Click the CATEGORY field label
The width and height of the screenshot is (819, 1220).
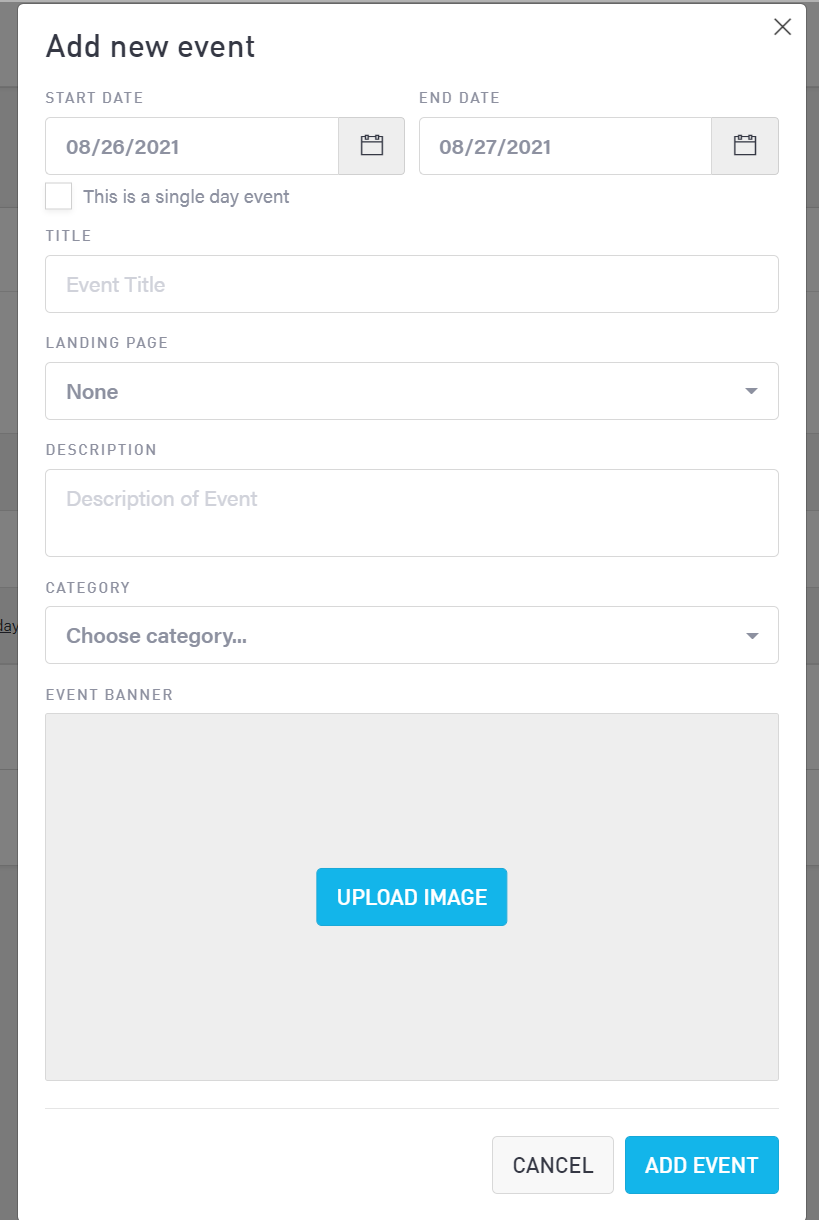pos(88,587)
